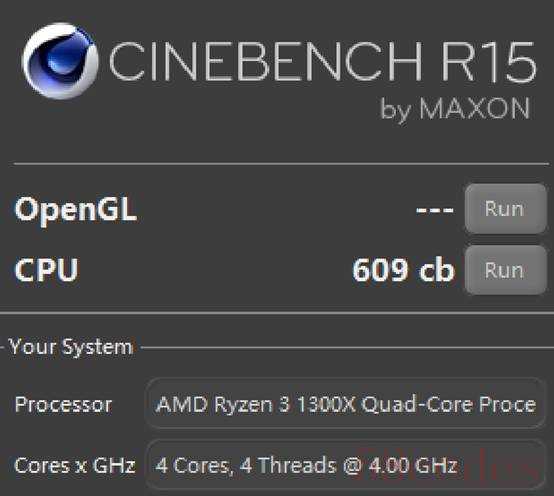This screenshot has width=554, height=496.
Task: Click the by MAXON branding text
Action: [x=455, y=108]
